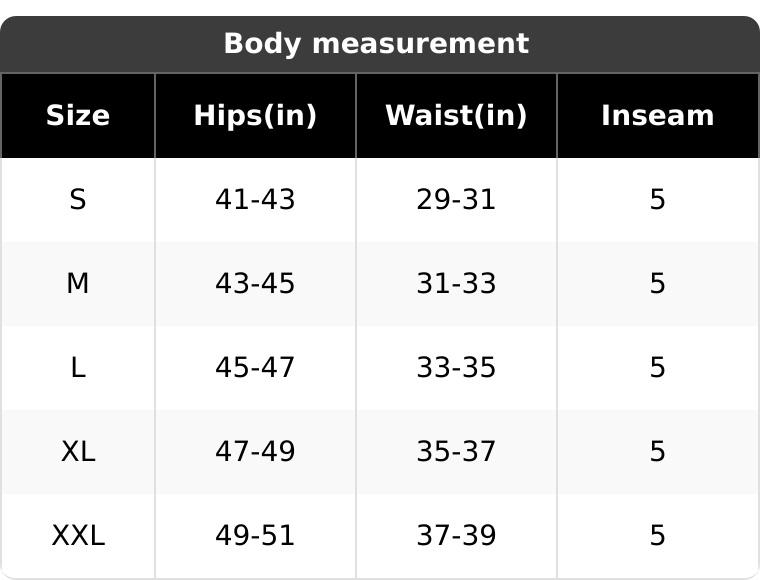
Task: Select waist value 37-39
Action: pyautogui.click(x=456, y=536)
